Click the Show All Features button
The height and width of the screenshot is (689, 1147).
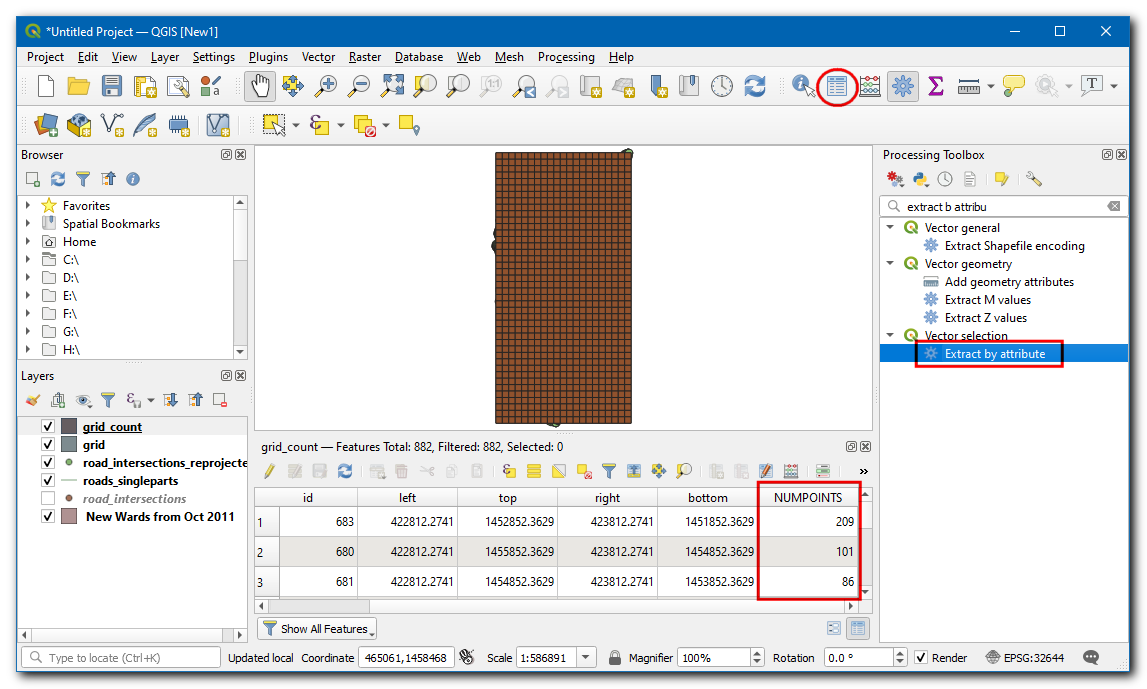pyautogui.click(x=317, y=629)
